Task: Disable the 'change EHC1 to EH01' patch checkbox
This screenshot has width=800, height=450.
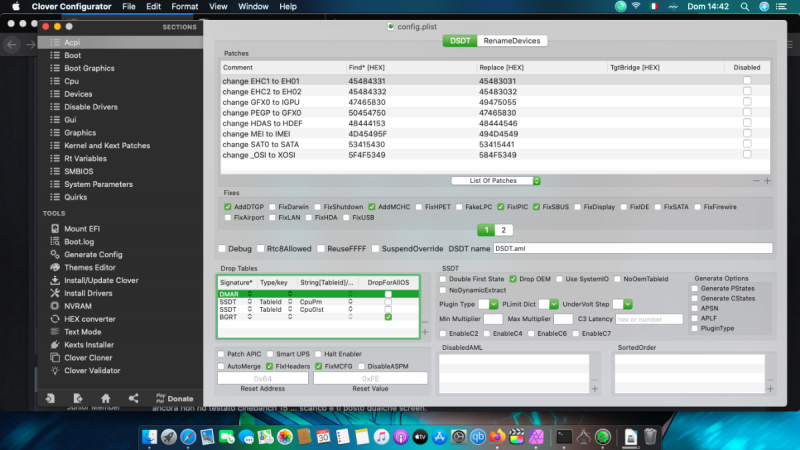Action: tap(746, 80)
